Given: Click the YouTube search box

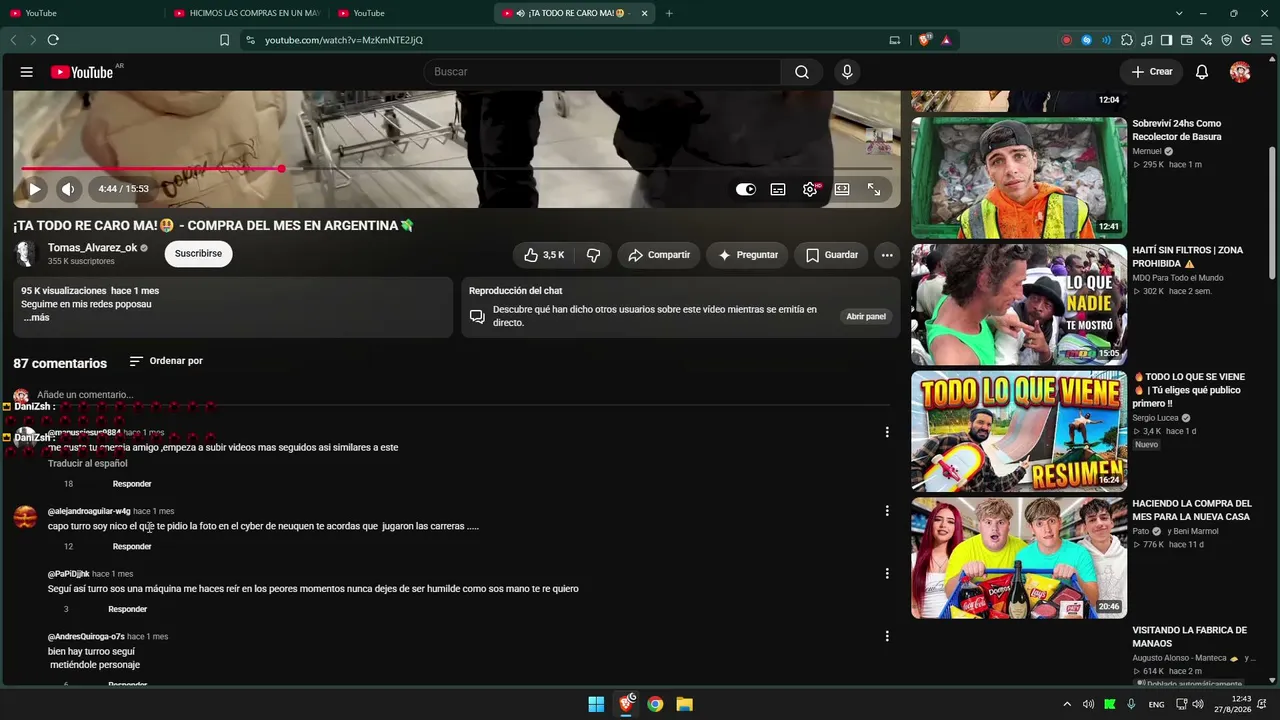Looking at the screenshot, I should tap(602, 72).
